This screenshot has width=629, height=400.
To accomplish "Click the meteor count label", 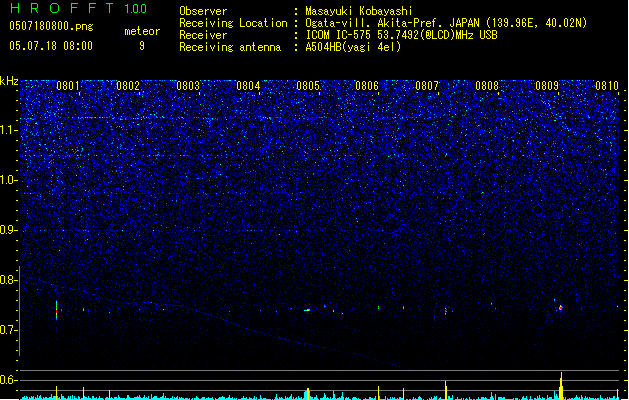I will pyautogui.click(x=142, y=31).
